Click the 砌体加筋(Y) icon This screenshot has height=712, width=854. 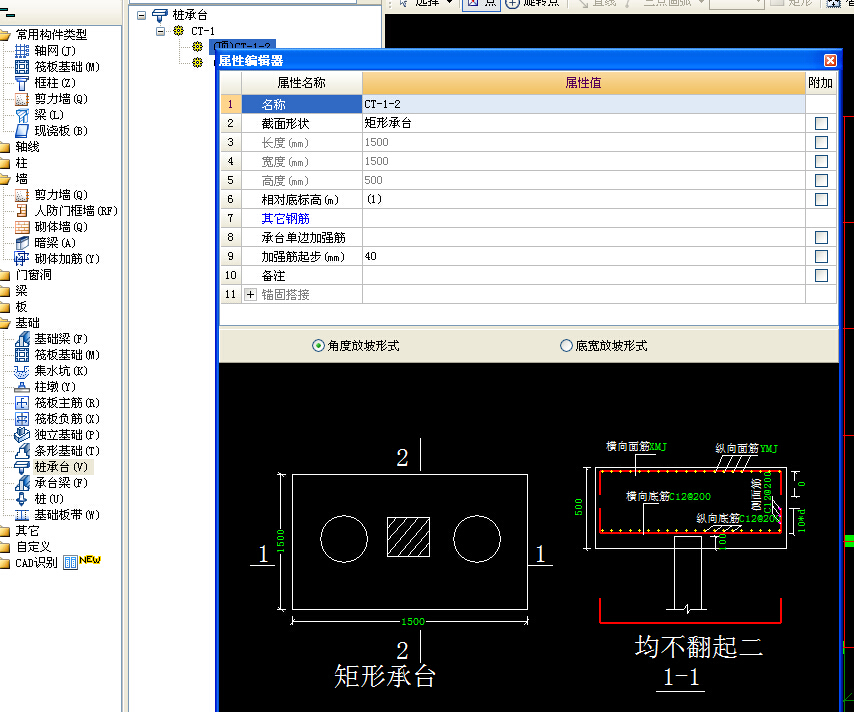pyautogui.click(x=22, y=259)
